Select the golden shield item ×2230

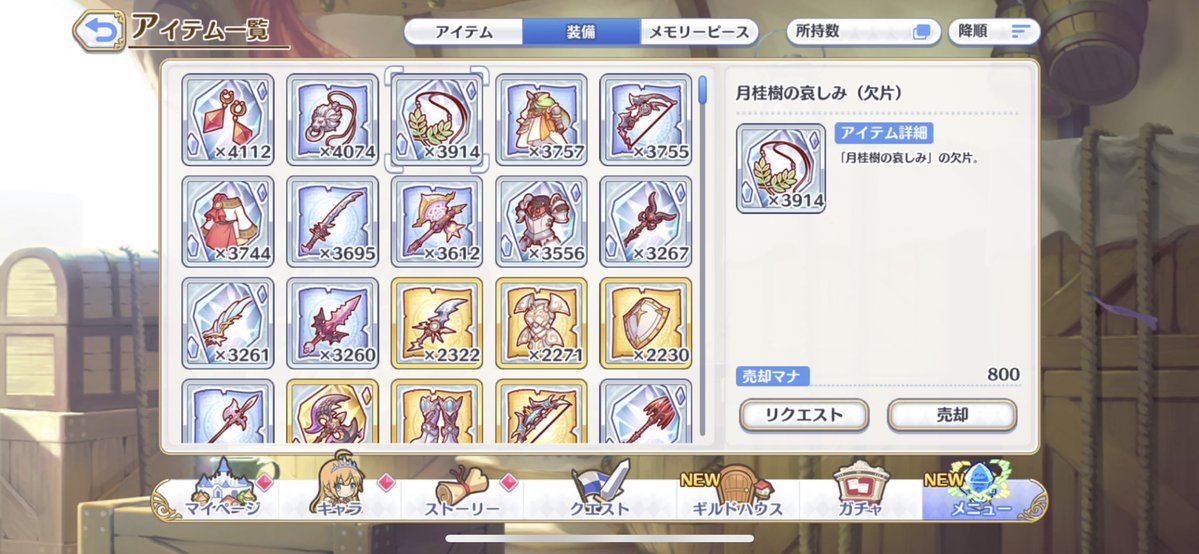point(646,323)
